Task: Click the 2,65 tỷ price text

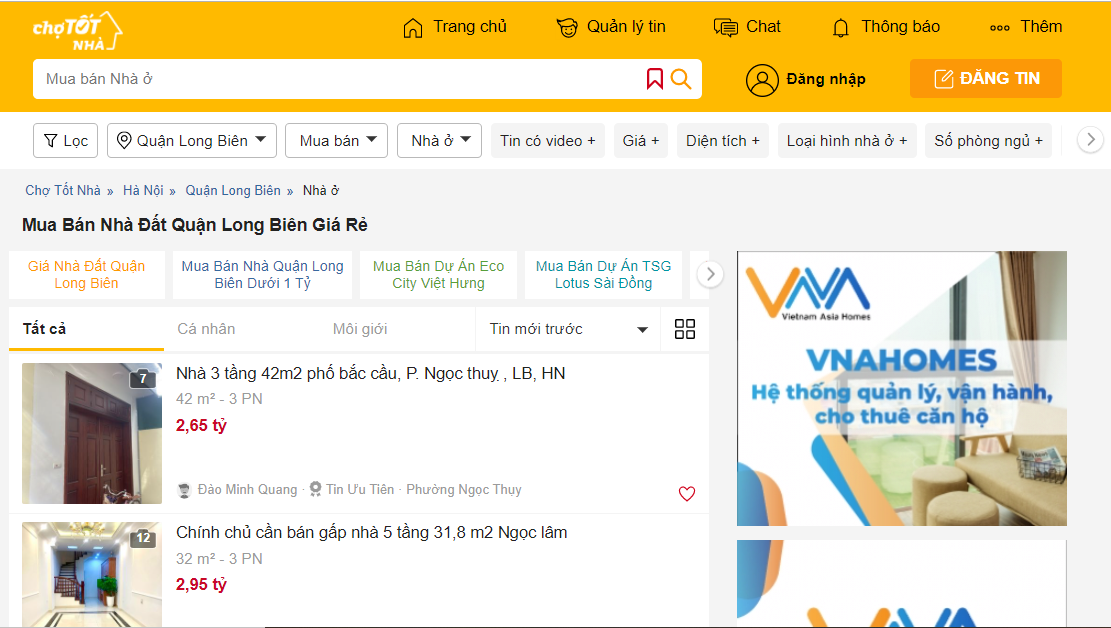Action: pyautogui.click(x=201, y=425)
